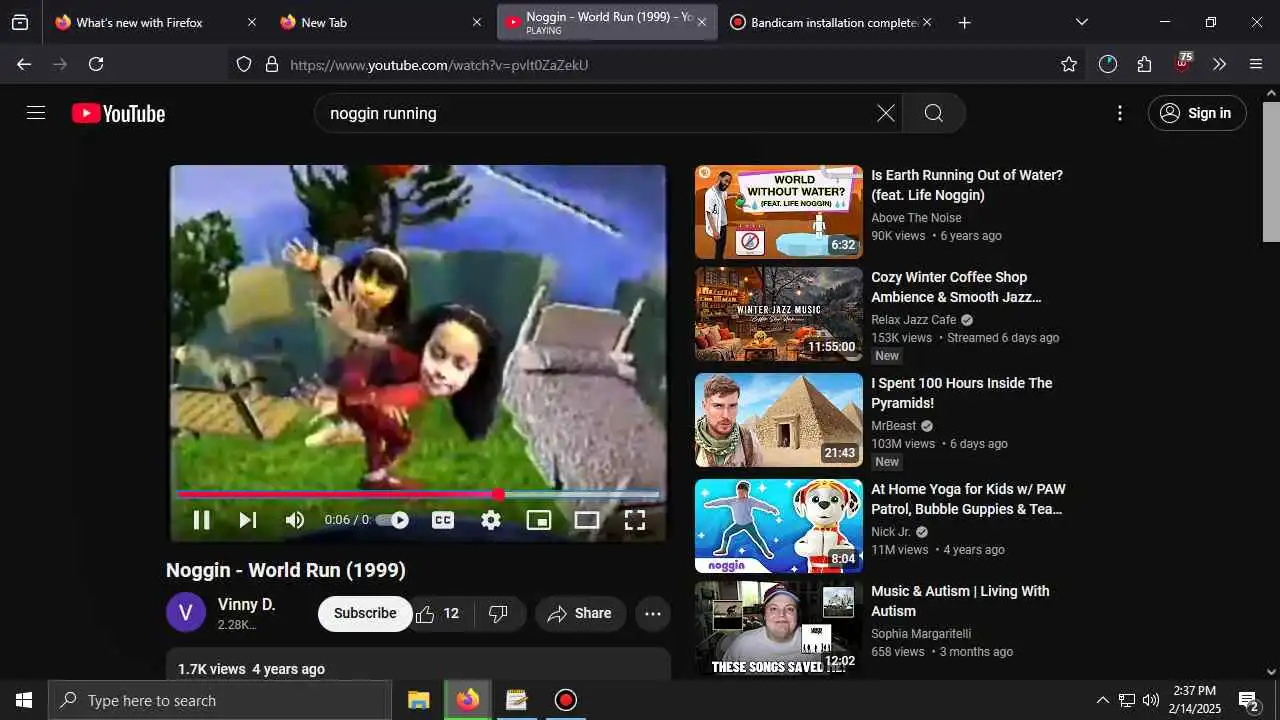Open File Explorer from the taskbar

tap(419, 700)
